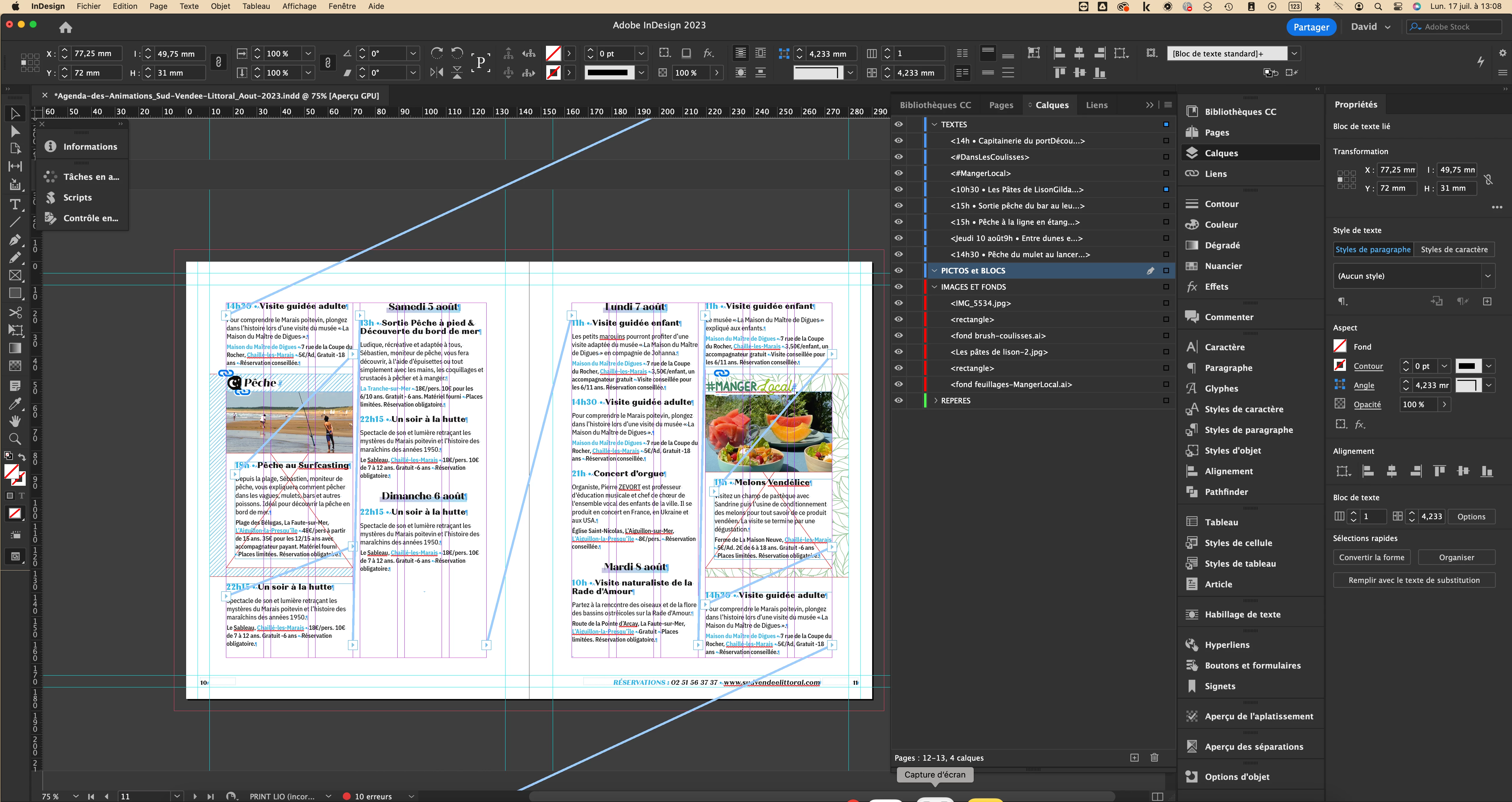Screen dimensions: 1512x802
Task: Open the Habillage de texte panel
Action: pos(1242,614)
